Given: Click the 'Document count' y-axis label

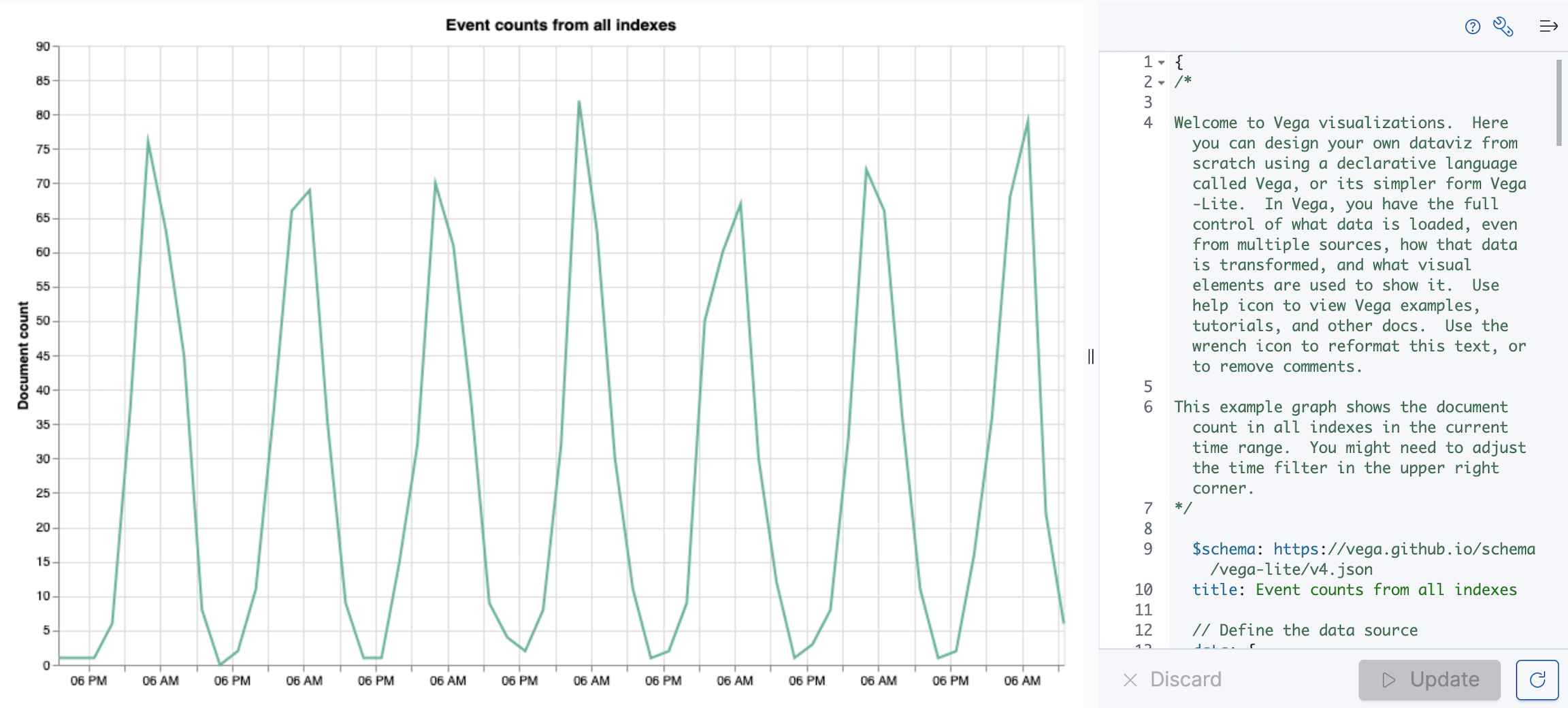Looking at the screenshot, I should 24,355.
